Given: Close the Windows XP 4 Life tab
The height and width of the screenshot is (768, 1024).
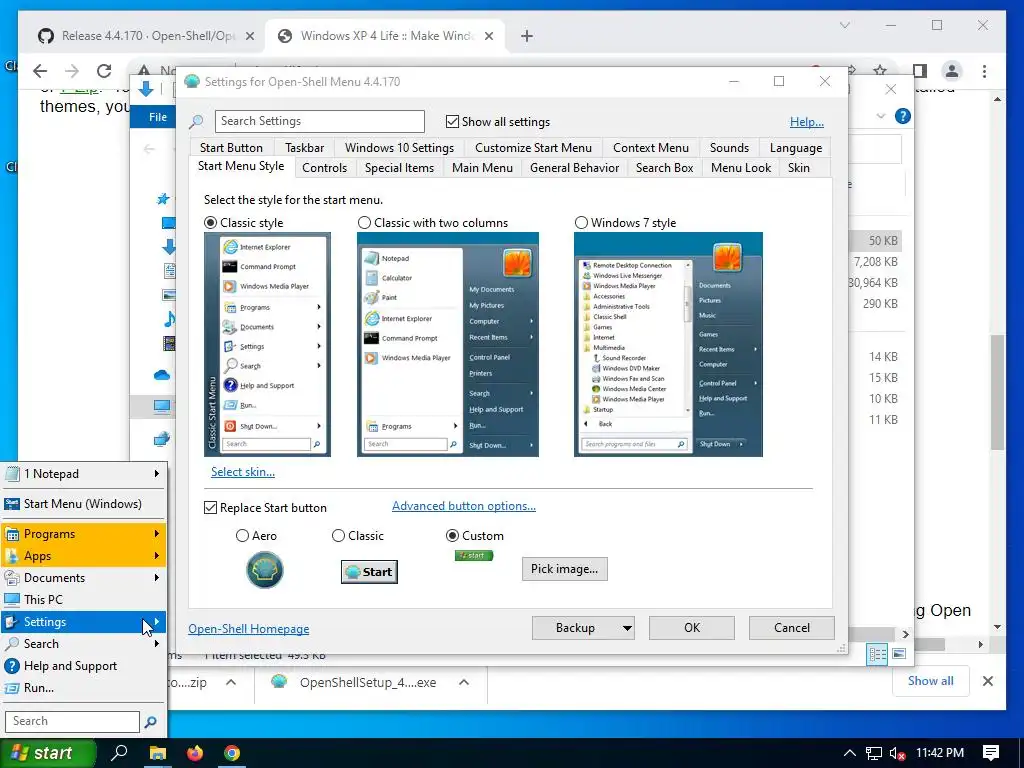Looking at the screenshot, I should 488,36.
